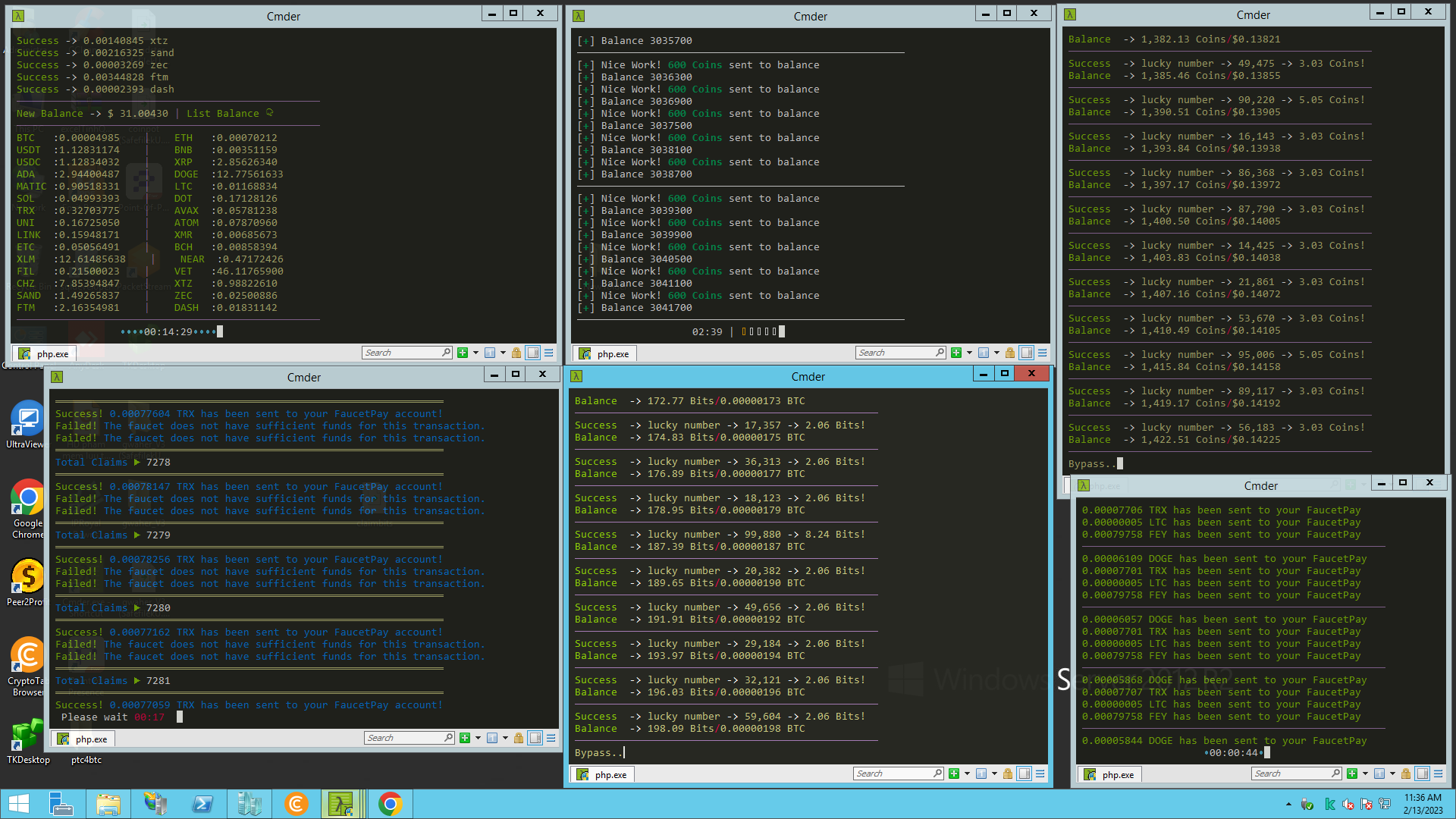
Task: Open CryptoTab Browser desktop shortcut
Action: tap(28, 667)
